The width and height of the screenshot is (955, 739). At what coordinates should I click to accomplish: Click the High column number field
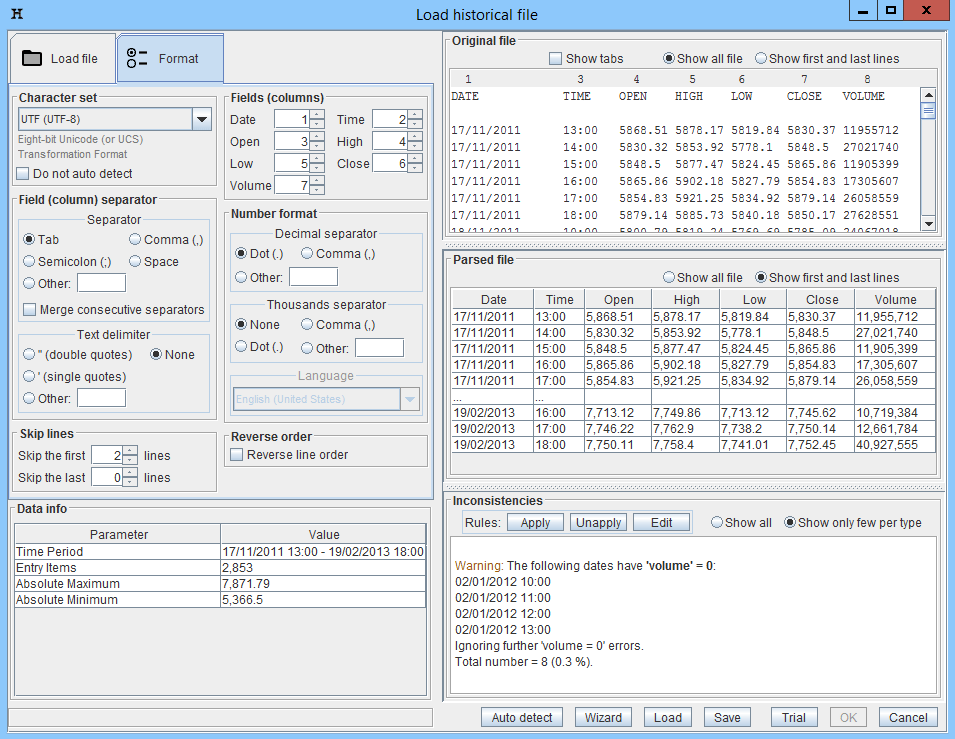390,141
